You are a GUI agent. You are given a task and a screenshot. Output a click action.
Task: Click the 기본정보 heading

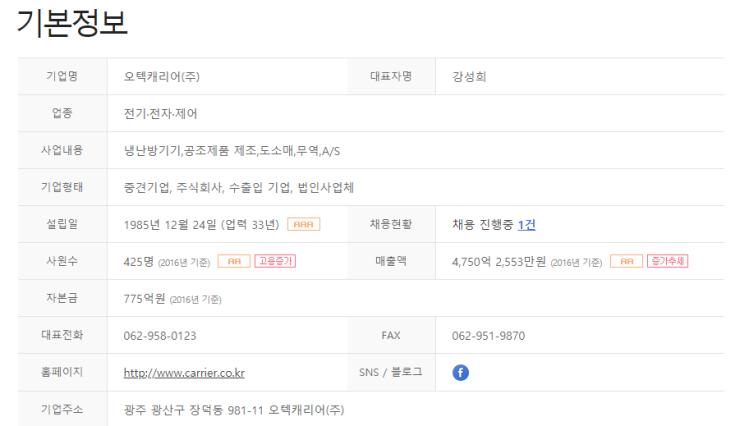(x=72, y=23)
